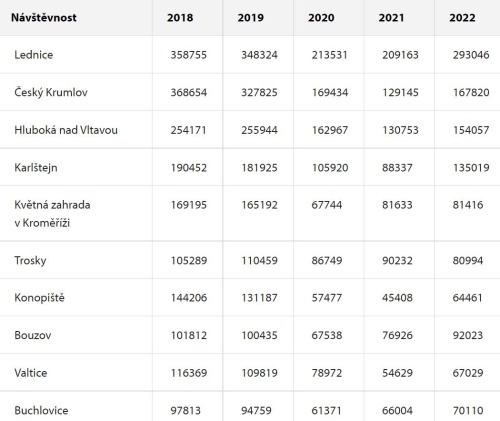Click the Návštěvnost column header
Screen dimensions: 500x421
[44, 17]
